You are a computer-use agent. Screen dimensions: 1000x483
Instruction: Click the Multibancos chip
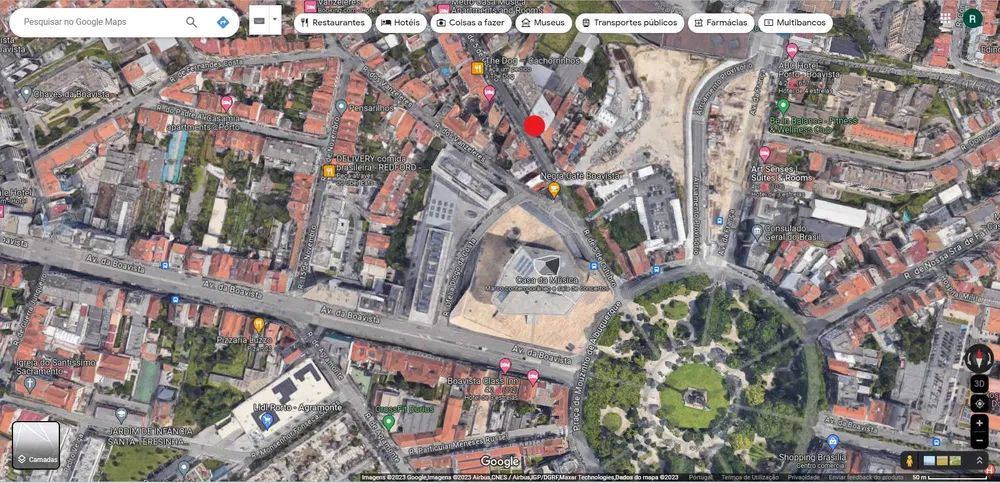pyautogui.click(x=795, y=22)
